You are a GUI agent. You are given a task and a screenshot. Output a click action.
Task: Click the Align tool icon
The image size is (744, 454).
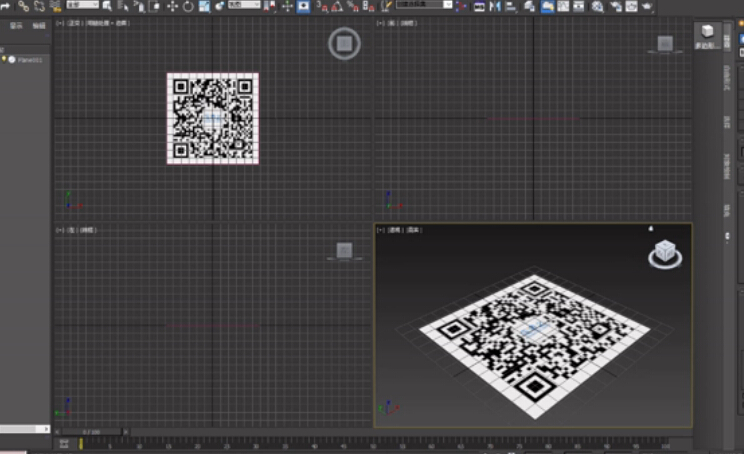coord(511,6)
